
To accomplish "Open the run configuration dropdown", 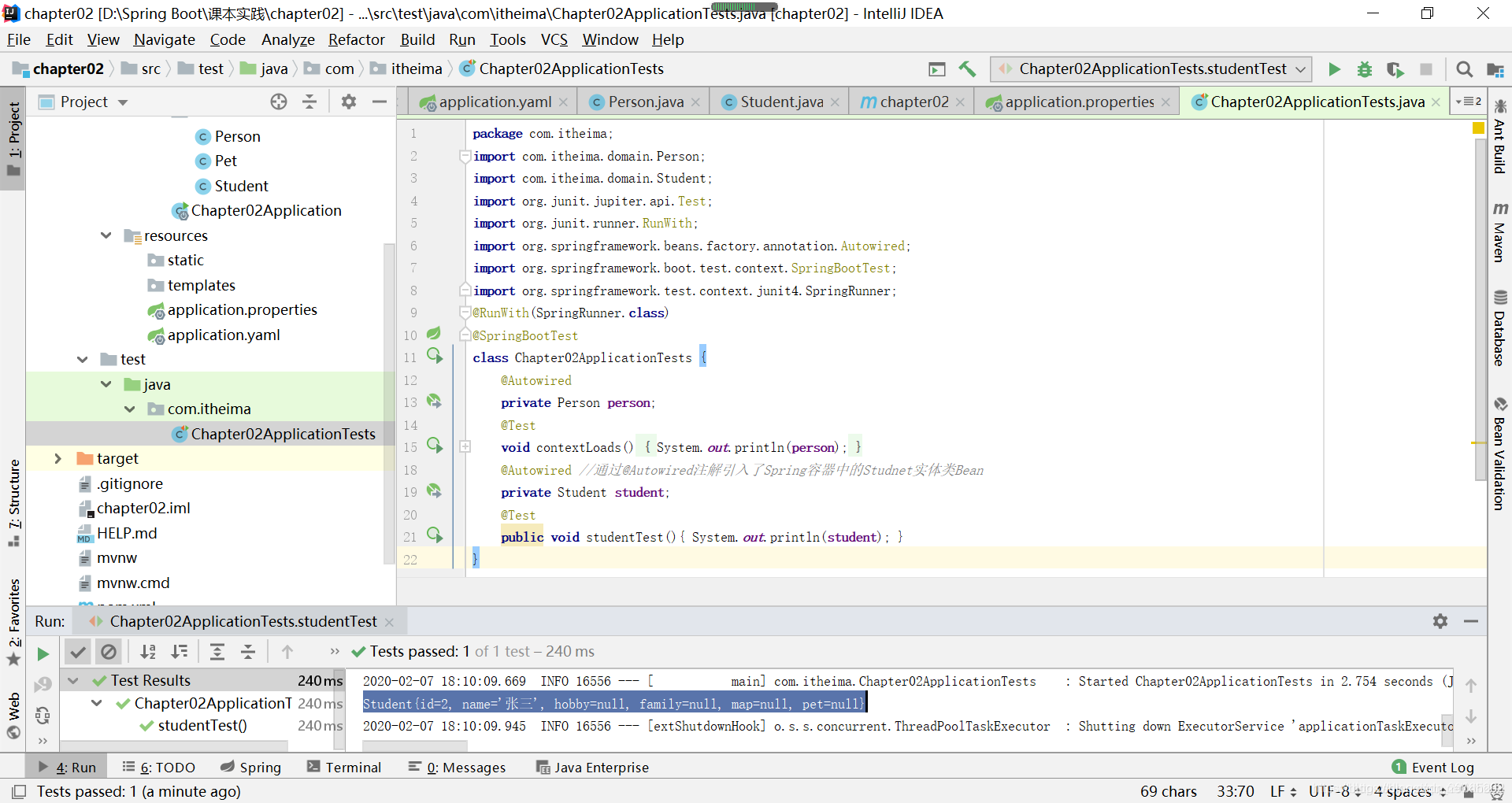I will pos(1151,69).
